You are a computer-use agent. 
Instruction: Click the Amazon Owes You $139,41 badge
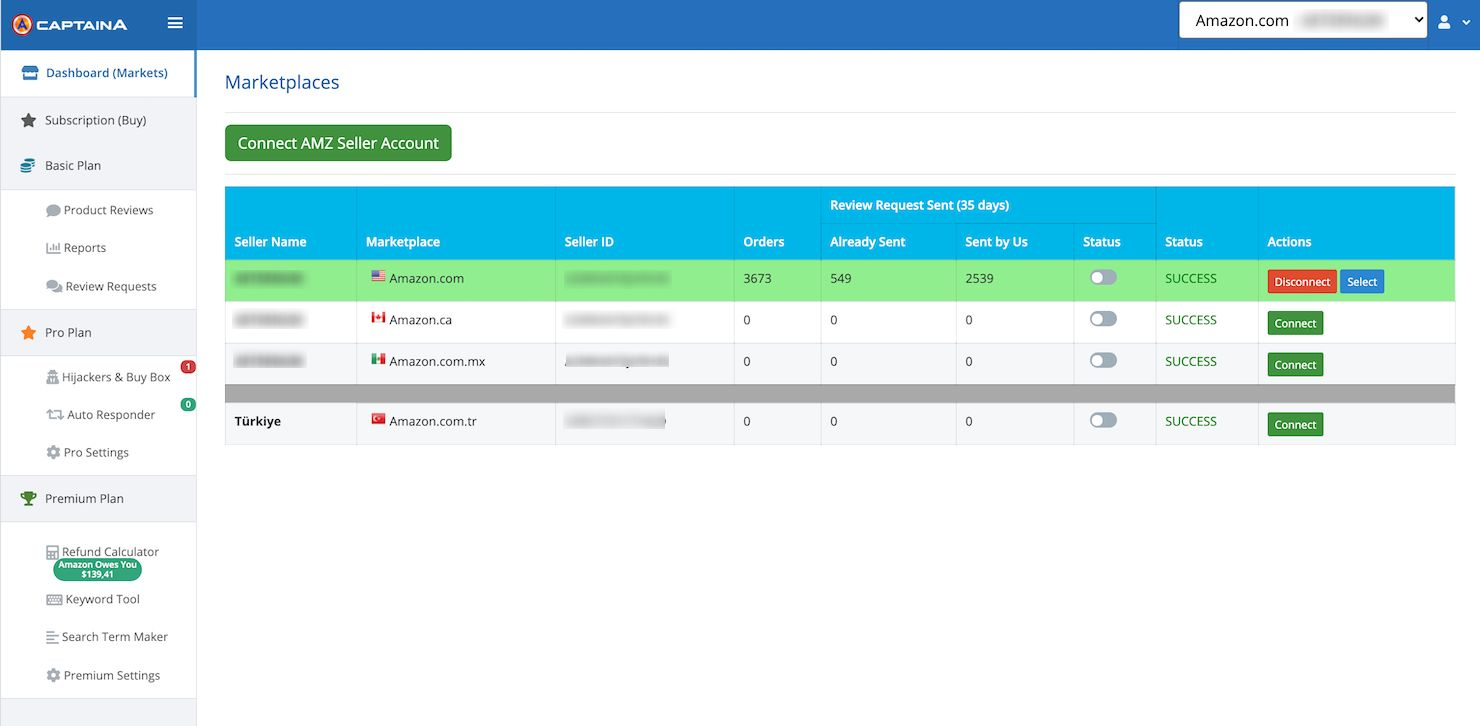coord(98,570)
